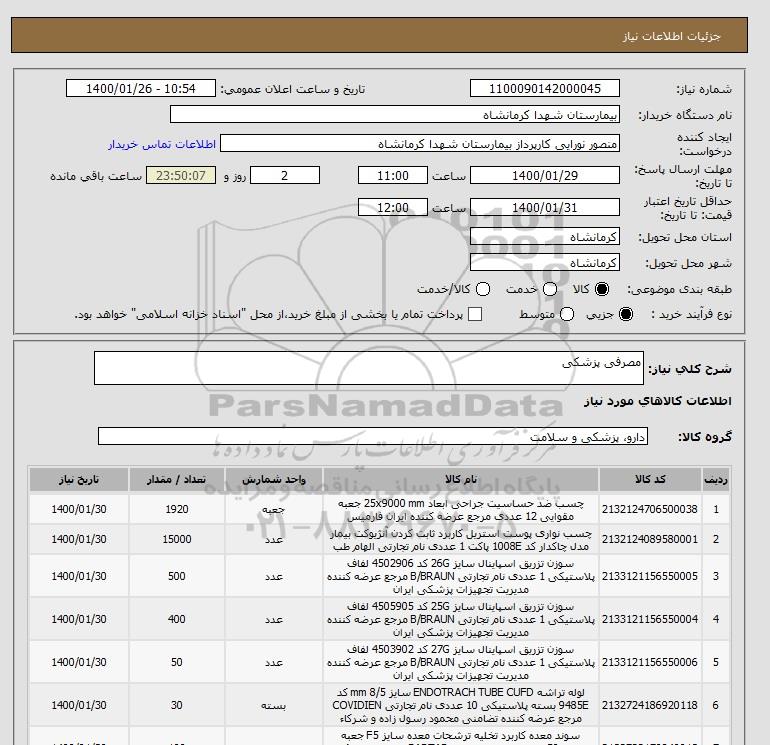Select the خدمت radio button
The height and width of the screenshot is (745, 770).
(x=550, y=289)
